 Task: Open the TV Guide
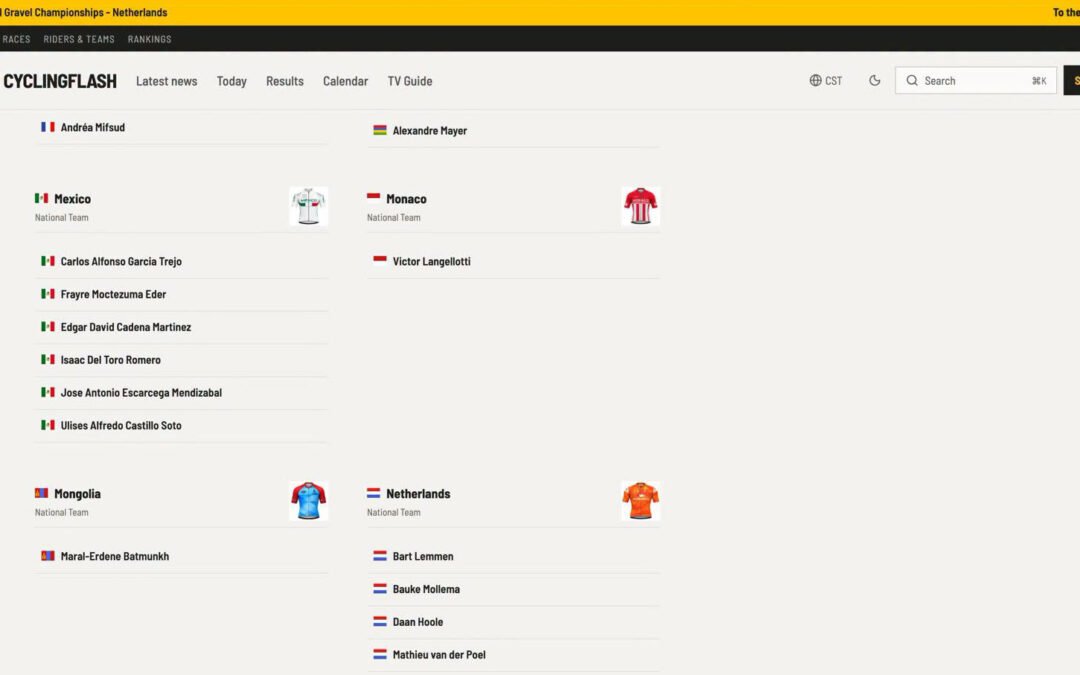click(410, 81)
